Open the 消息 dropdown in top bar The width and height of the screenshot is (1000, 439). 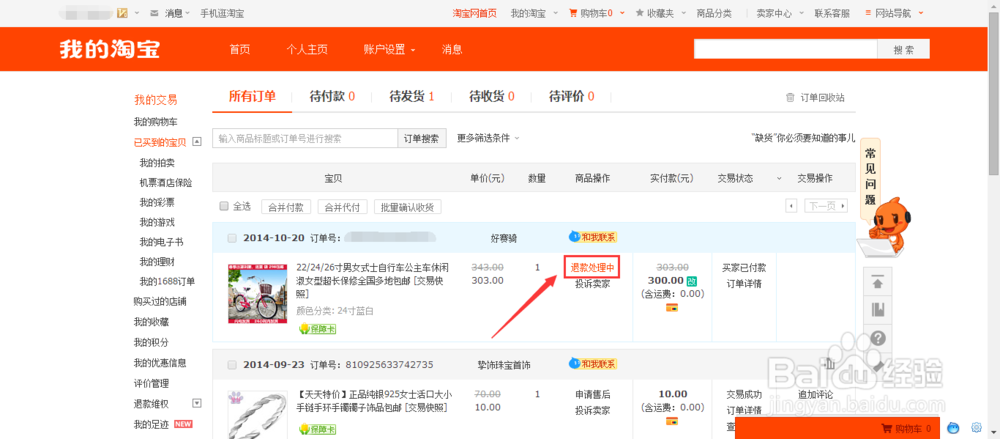tap(188, 13)
